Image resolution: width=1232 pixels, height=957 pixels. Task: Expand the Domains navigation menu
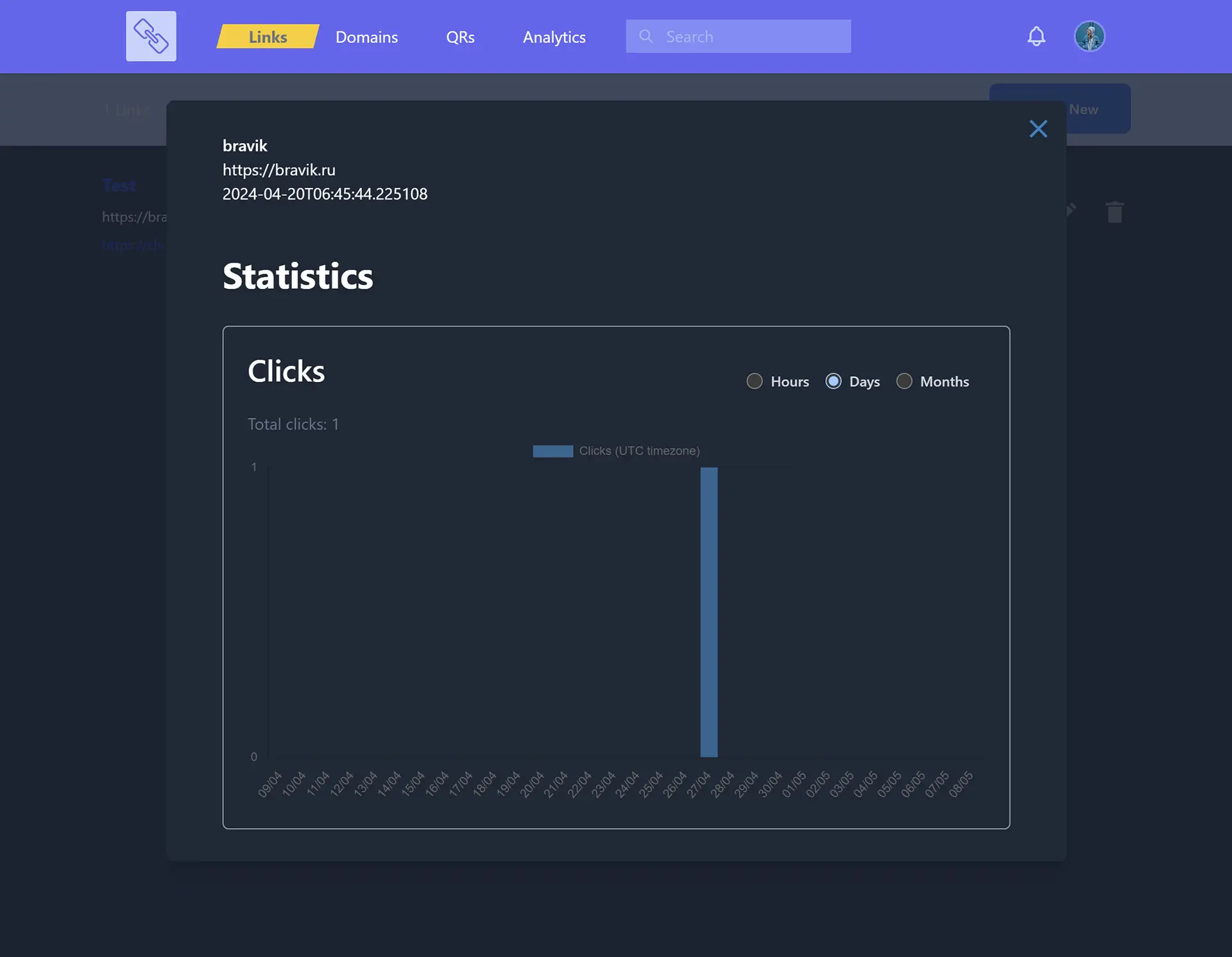366,36
